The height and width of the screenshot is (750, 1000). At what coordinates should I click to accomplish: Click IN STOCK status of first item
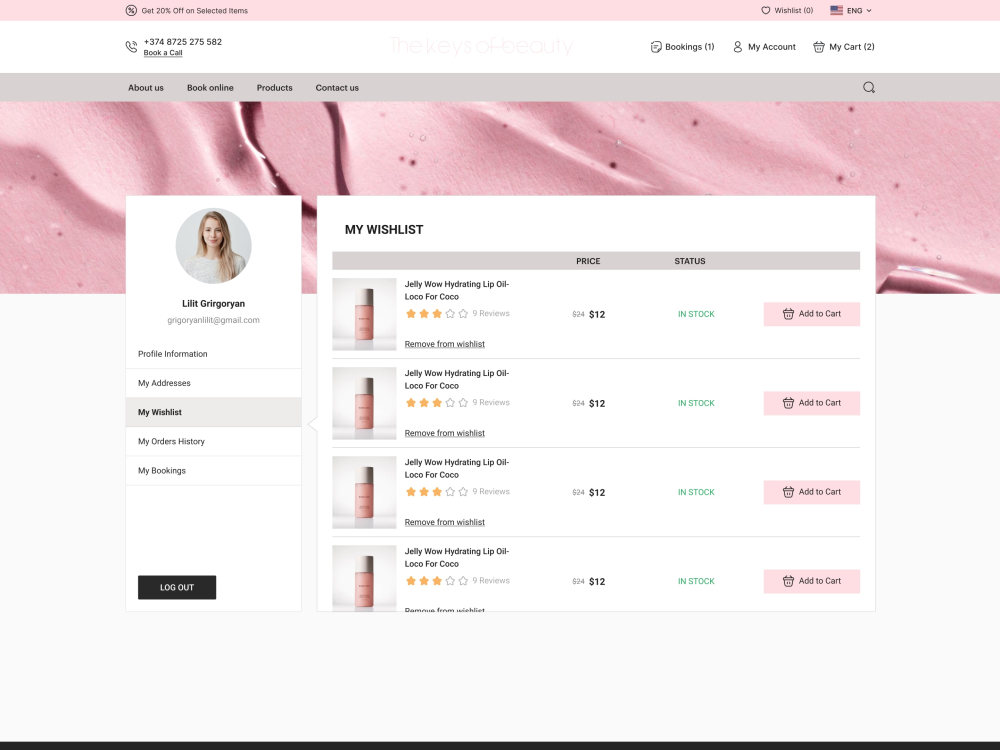(x=696, y=314)
